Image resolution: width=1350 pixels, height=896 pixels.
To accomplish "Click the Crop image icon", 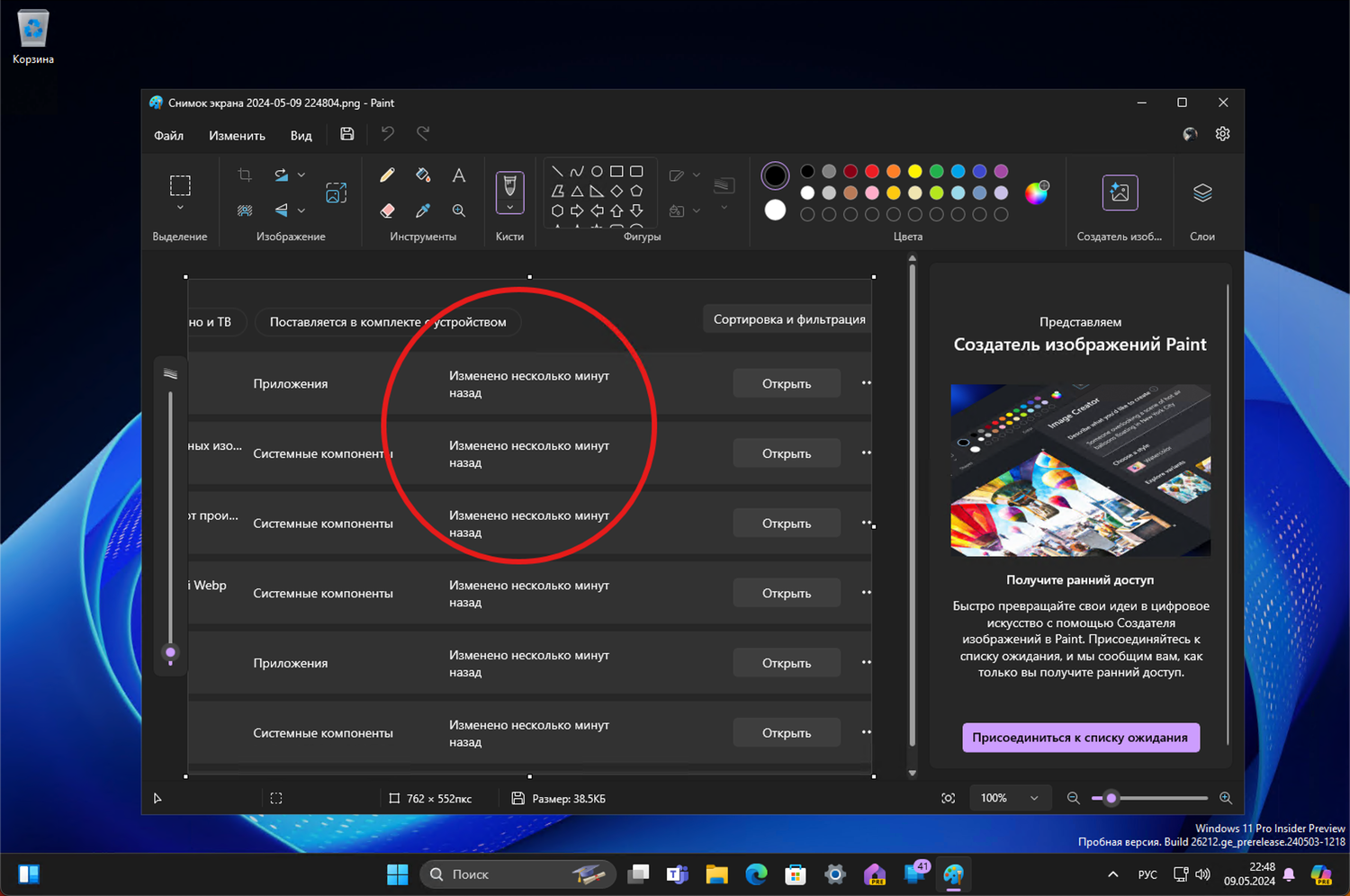I will pos(245,175).
